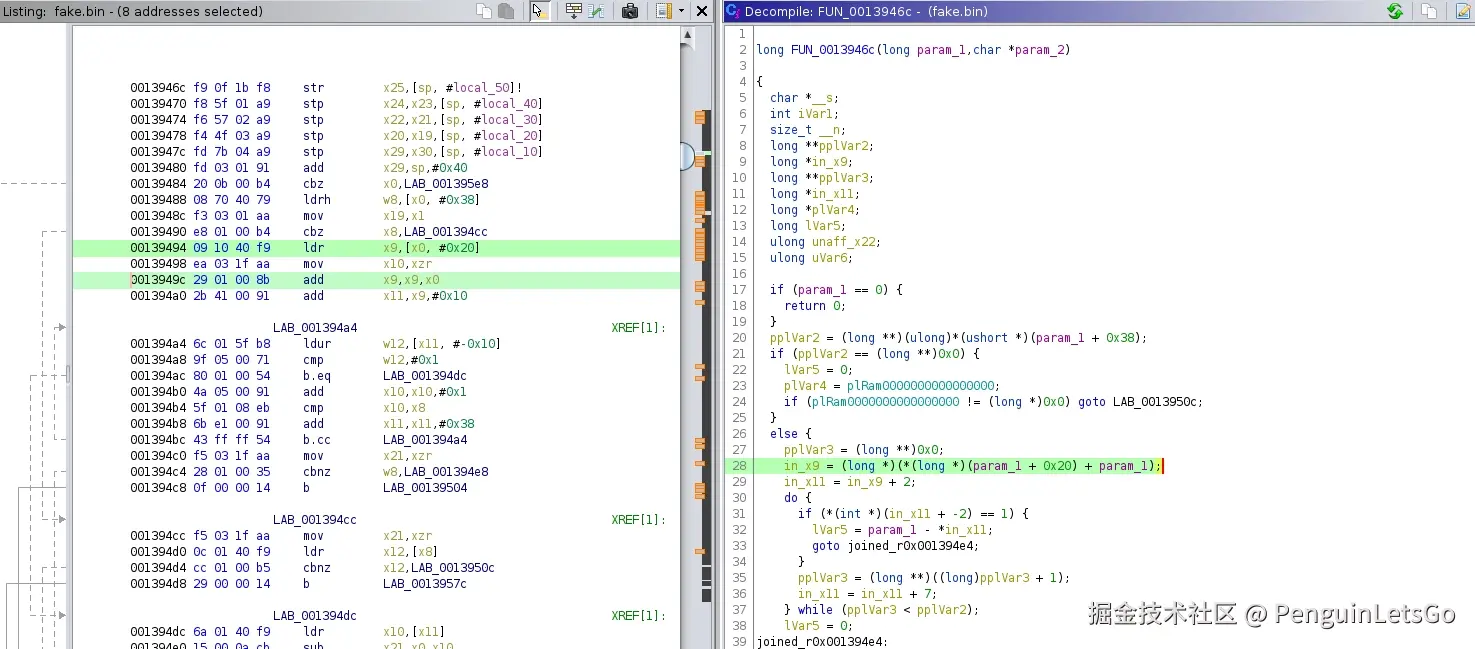The width and height of the screenshot is (1475, 649).
Task: Copy decompiler text using the copy icon
Action: [x=1429, y=11]
